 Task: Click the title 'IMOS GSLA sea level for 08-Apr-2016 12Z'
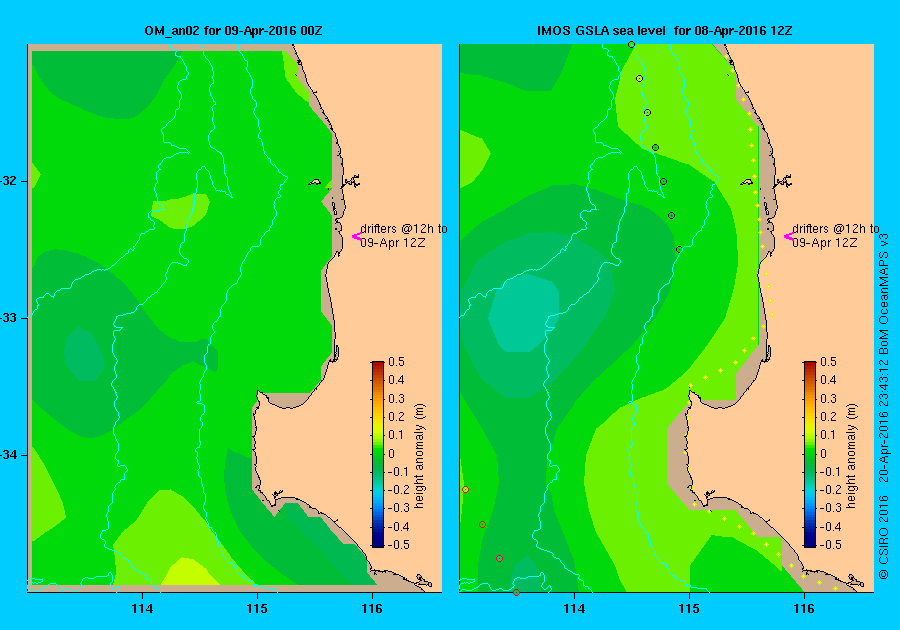click(665, 31)
